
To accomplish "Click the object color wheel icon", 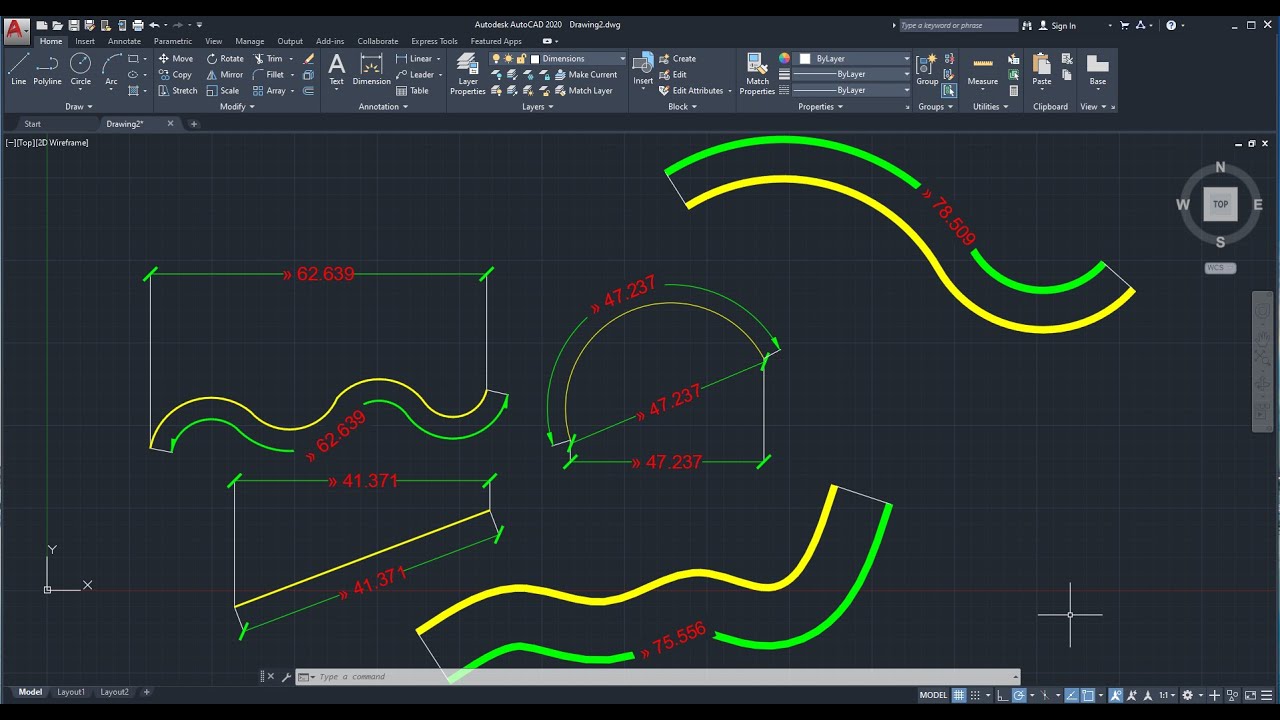I will (x=784, y=59).
